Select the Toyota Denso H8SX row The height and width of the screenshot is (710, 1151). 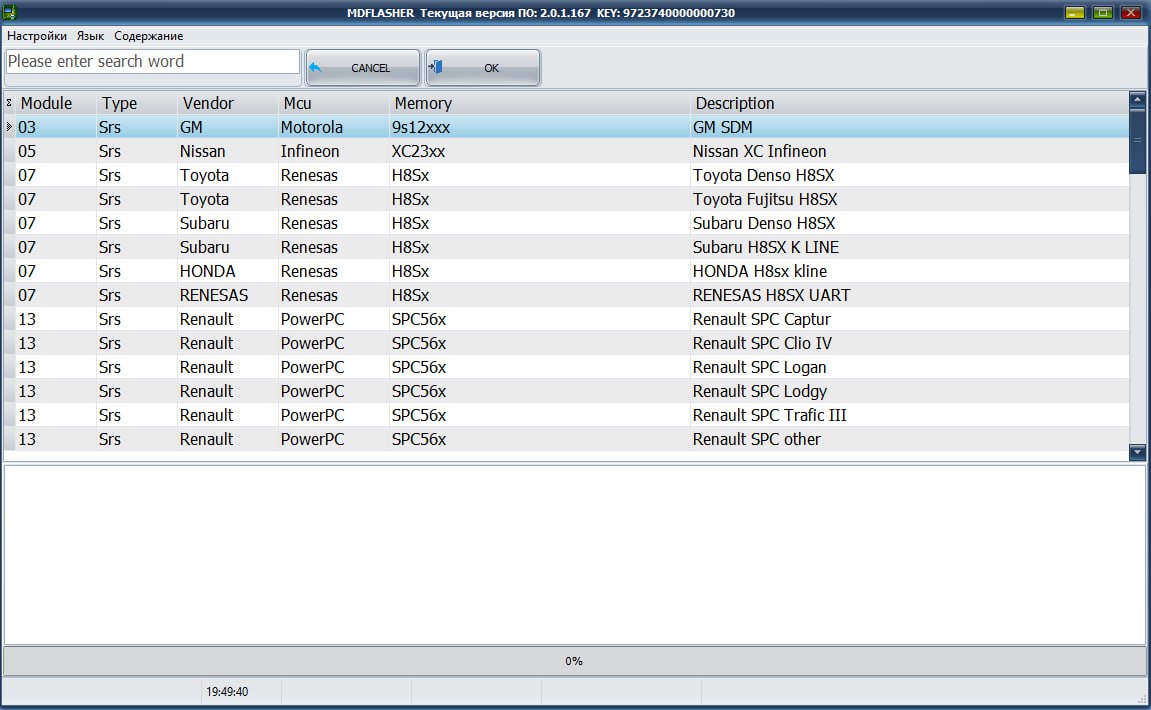(x=567, y=175)
